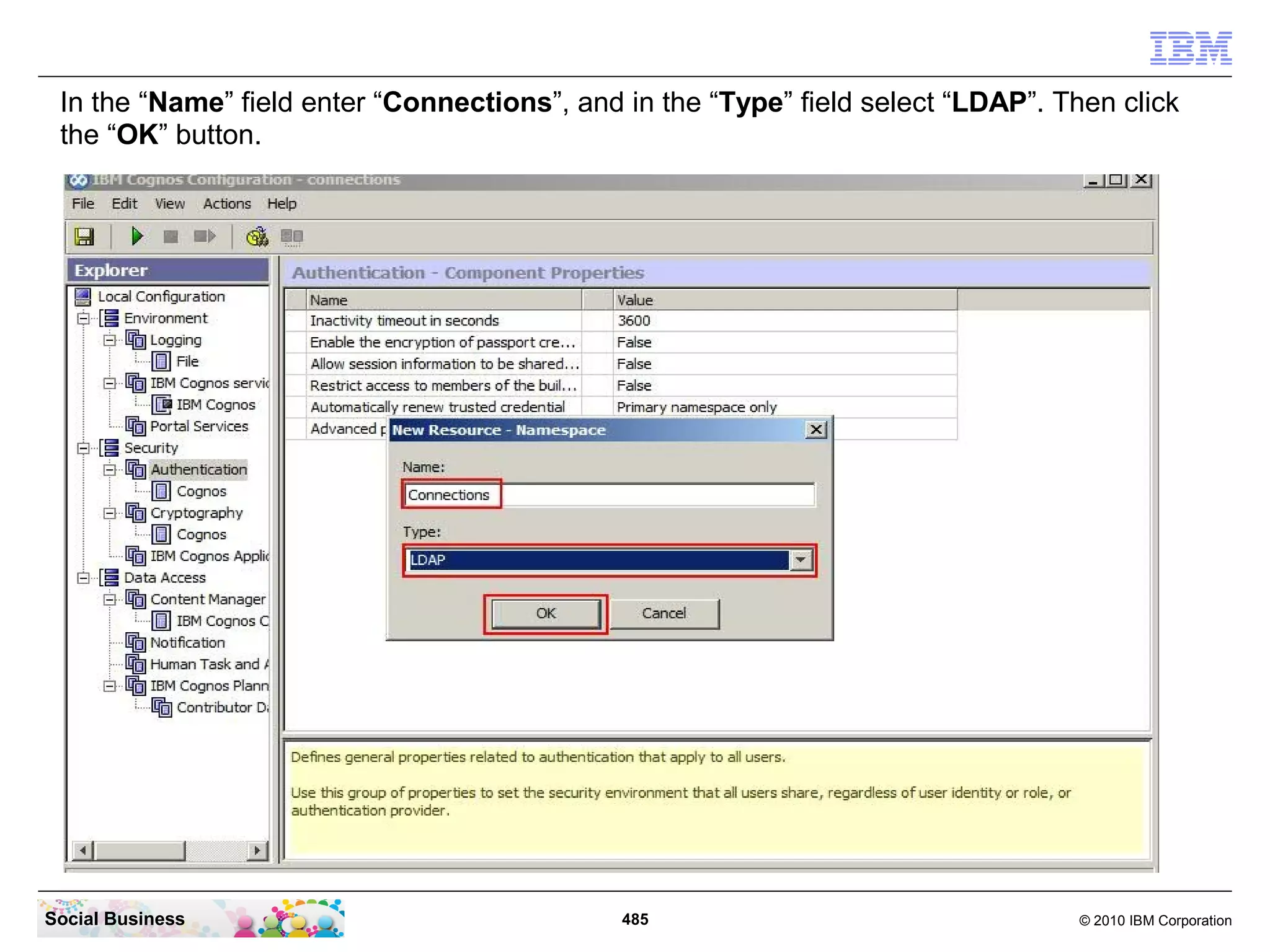Click the Cancel button in dialog

(x=664, y=614)
